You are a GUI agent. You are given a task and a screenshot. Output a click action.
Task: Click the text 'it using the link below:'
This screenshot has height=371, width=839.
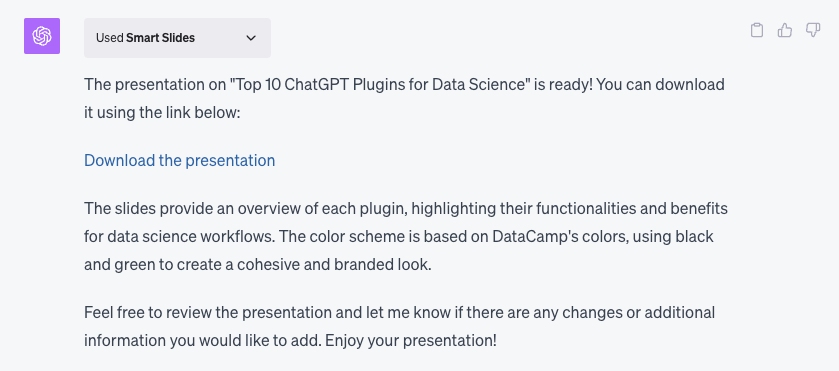[x=163, y=114]
